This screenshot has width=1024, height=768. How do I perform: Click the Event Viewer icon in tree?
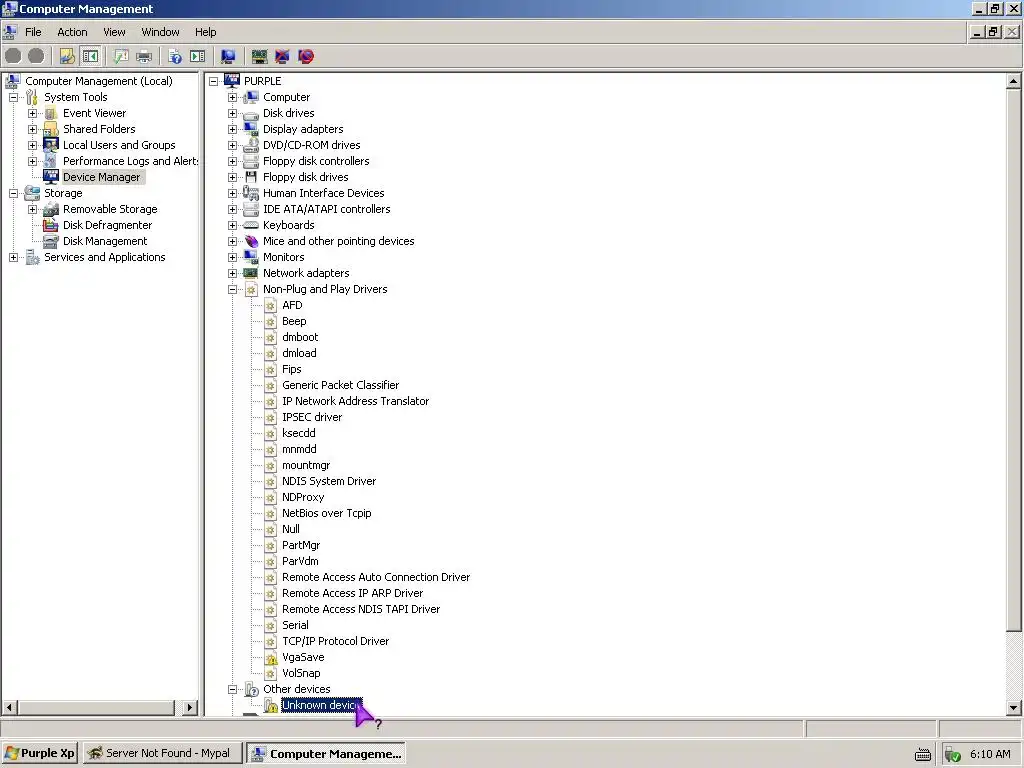[51, 113]
